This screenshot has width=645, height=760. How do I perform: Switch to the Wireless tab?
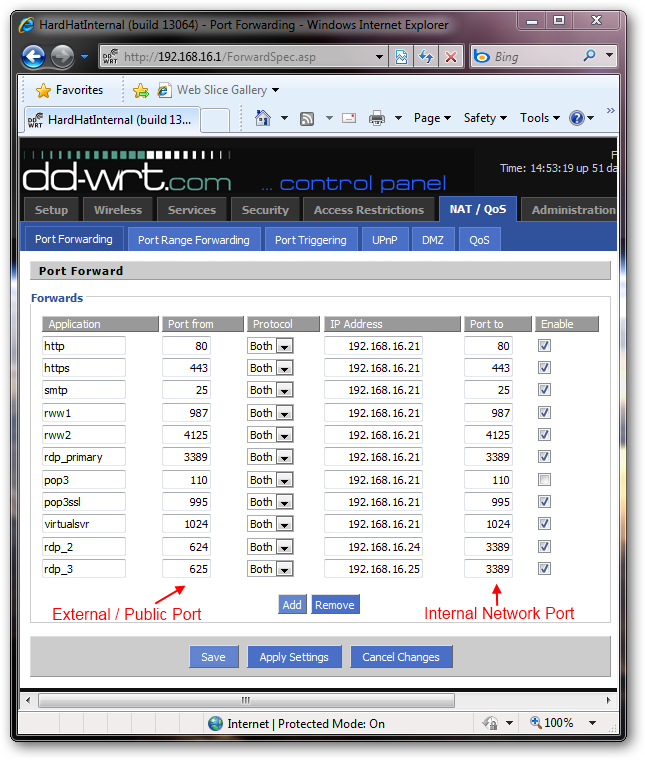[118, 210]
